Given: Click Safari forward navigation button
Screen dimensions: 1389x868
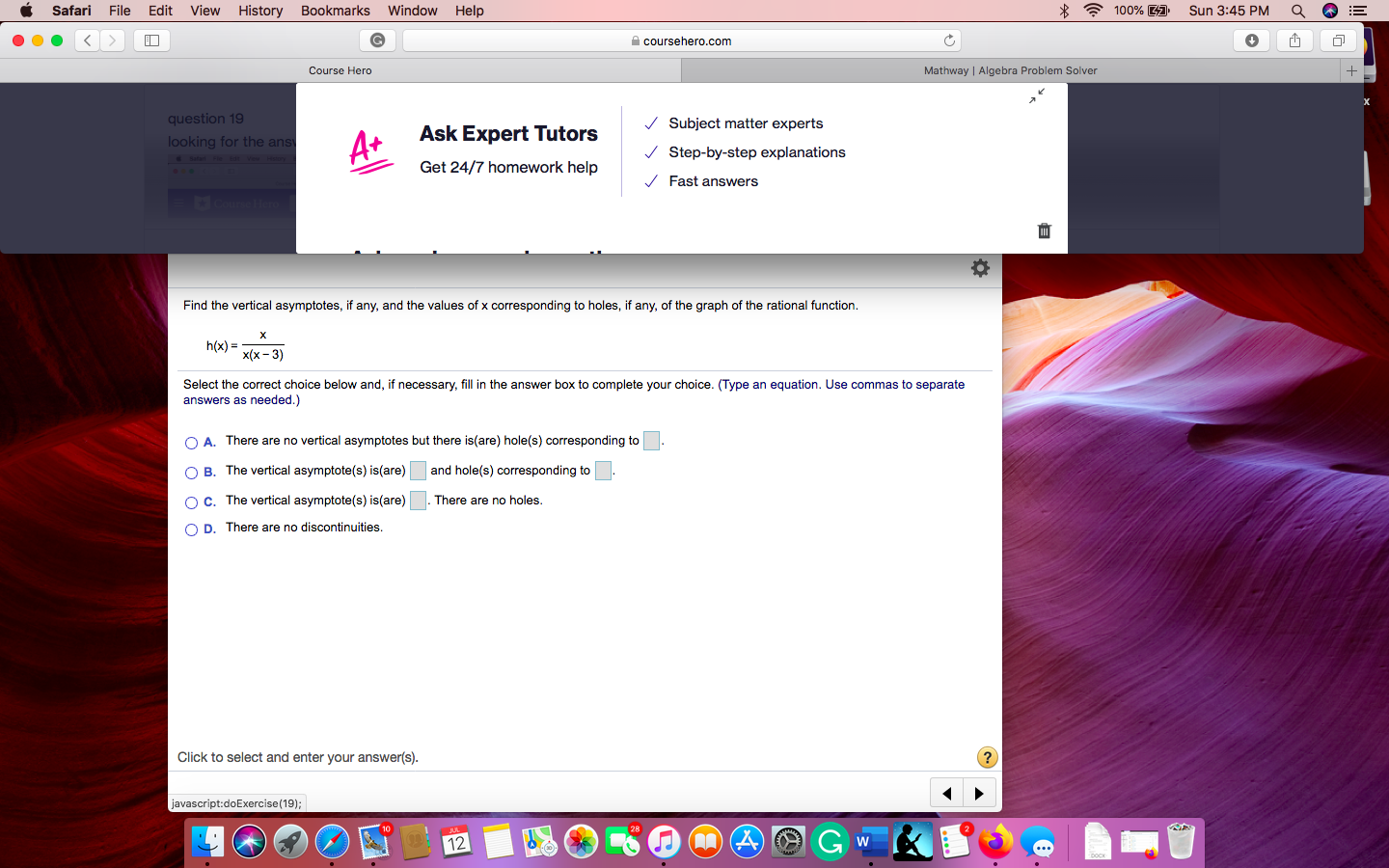Looking at the screenshot, I should 113,41.
